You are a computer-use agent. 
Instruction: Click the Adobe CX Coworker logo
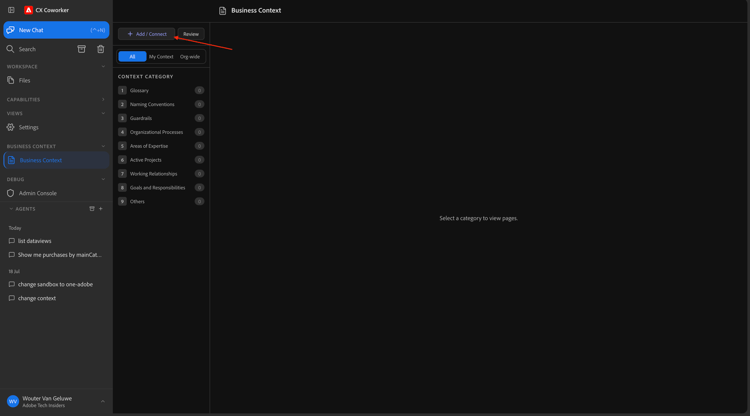(x=28, y=10)
